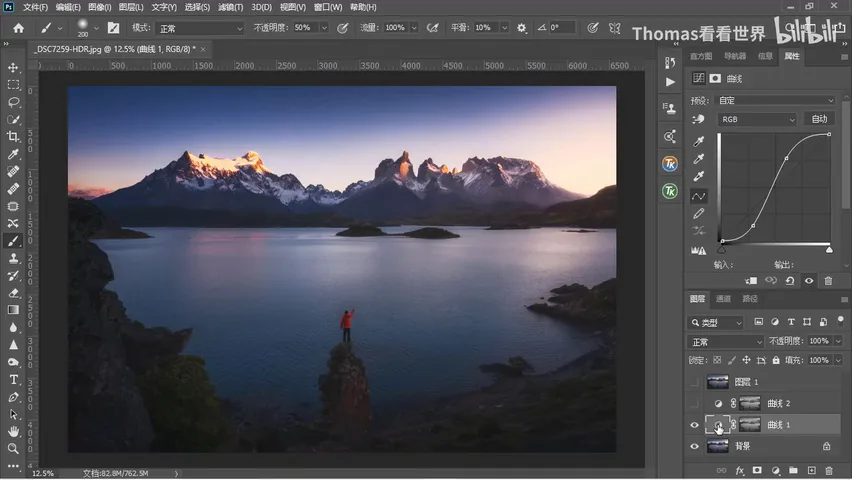
Task: Open flow 100% dropdown arrow
Action: [414, 28]
